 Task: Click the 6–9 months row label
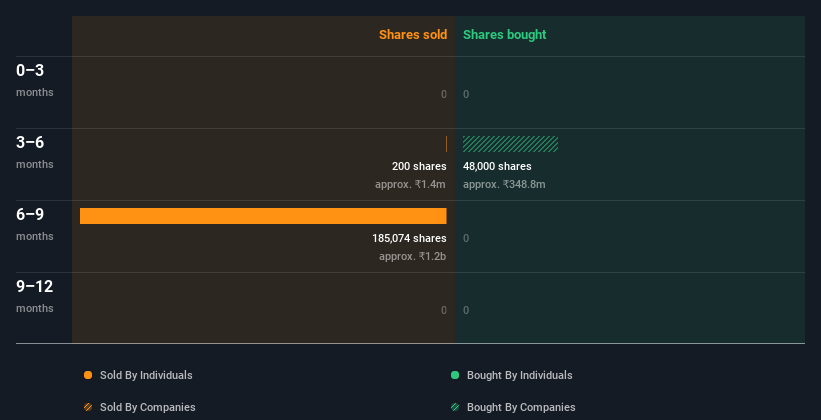tap(35, 224)
